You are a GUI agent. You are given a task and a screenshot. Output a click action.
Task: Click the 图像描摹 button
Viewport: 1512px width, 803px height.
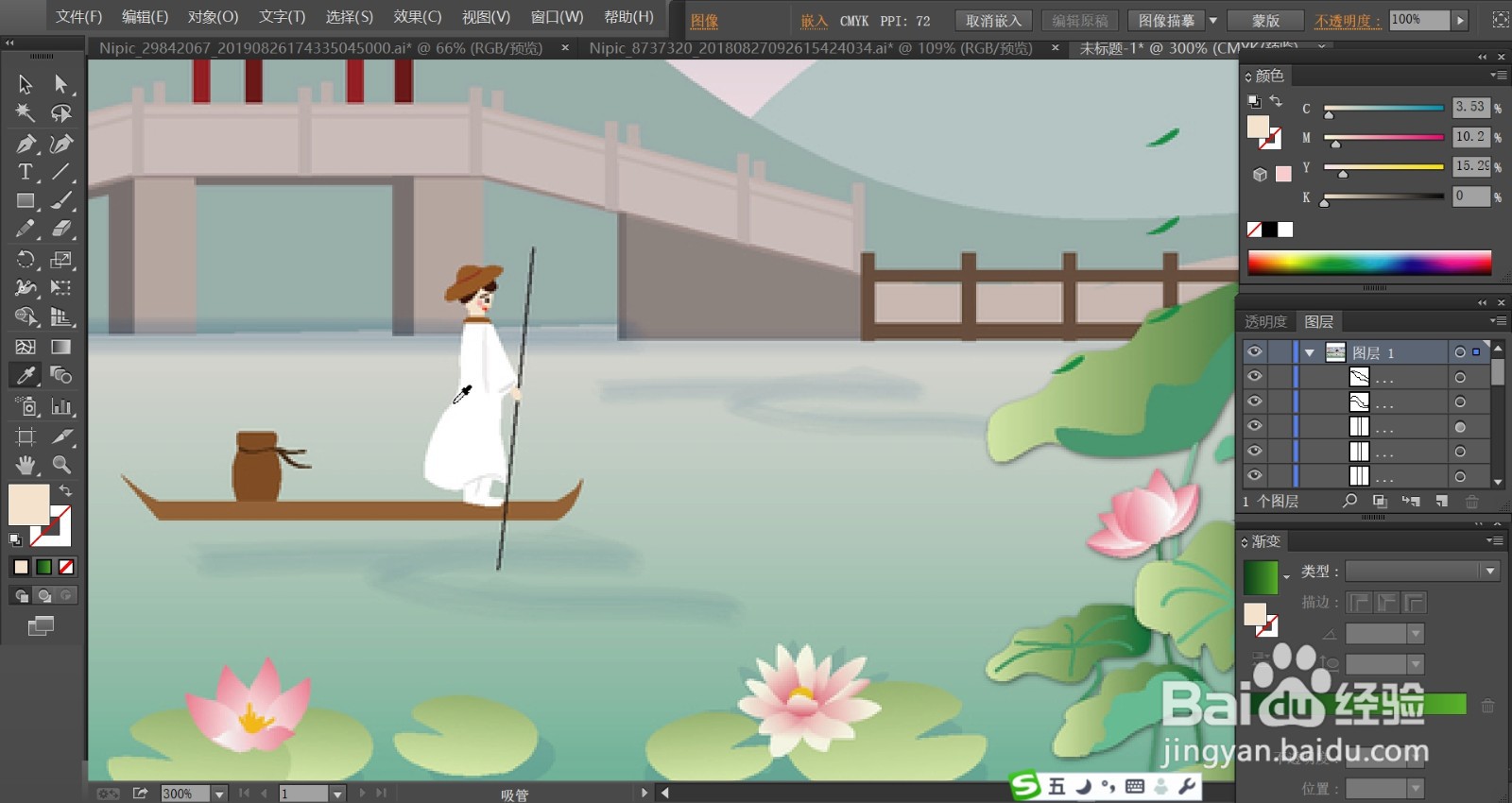(x=1166, y=21)
